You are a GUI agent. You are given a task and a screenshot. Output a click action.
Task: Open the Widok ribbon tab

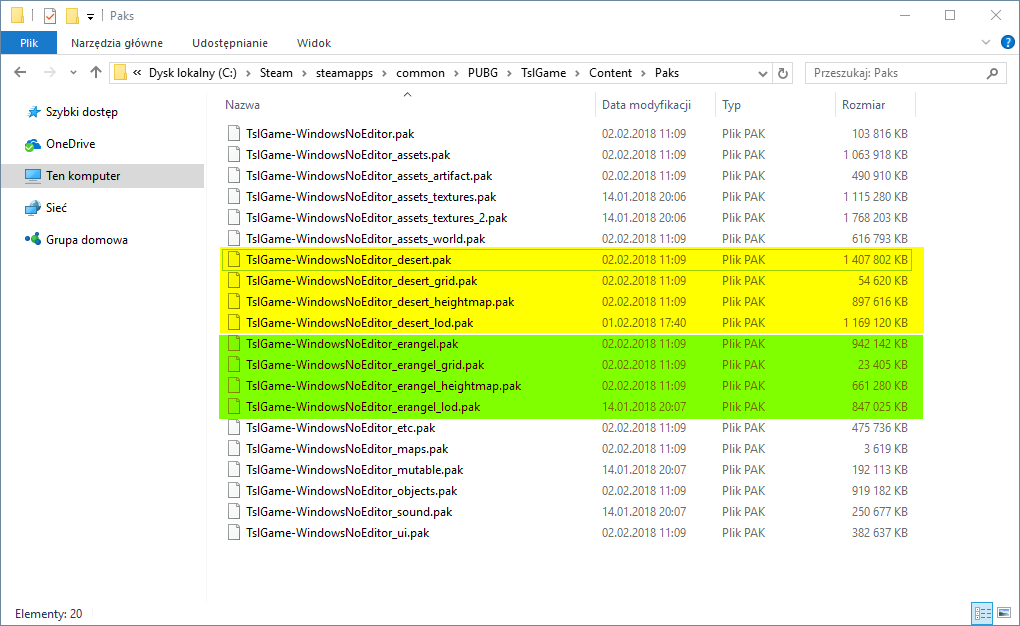pyautogui.click(x=314, y=43)
